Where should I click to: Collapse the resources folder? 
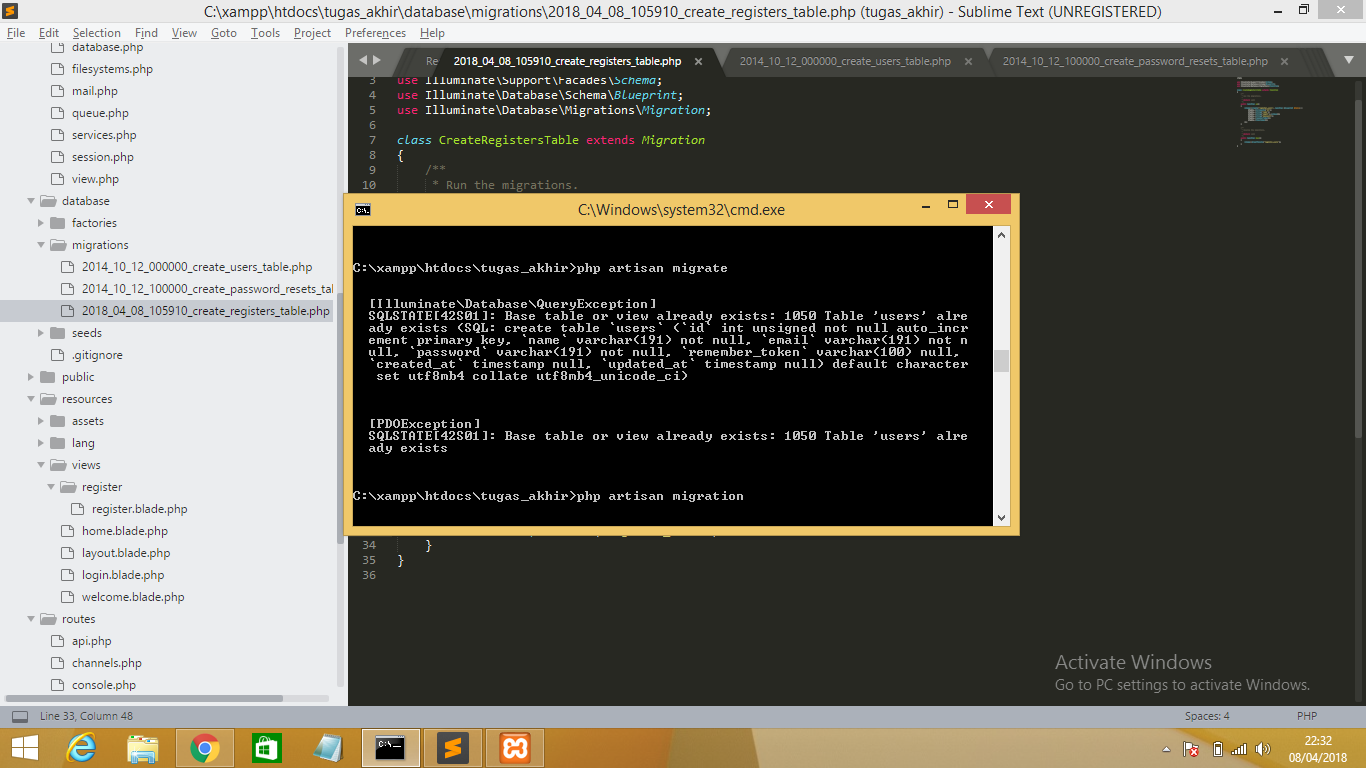(31, 399)
